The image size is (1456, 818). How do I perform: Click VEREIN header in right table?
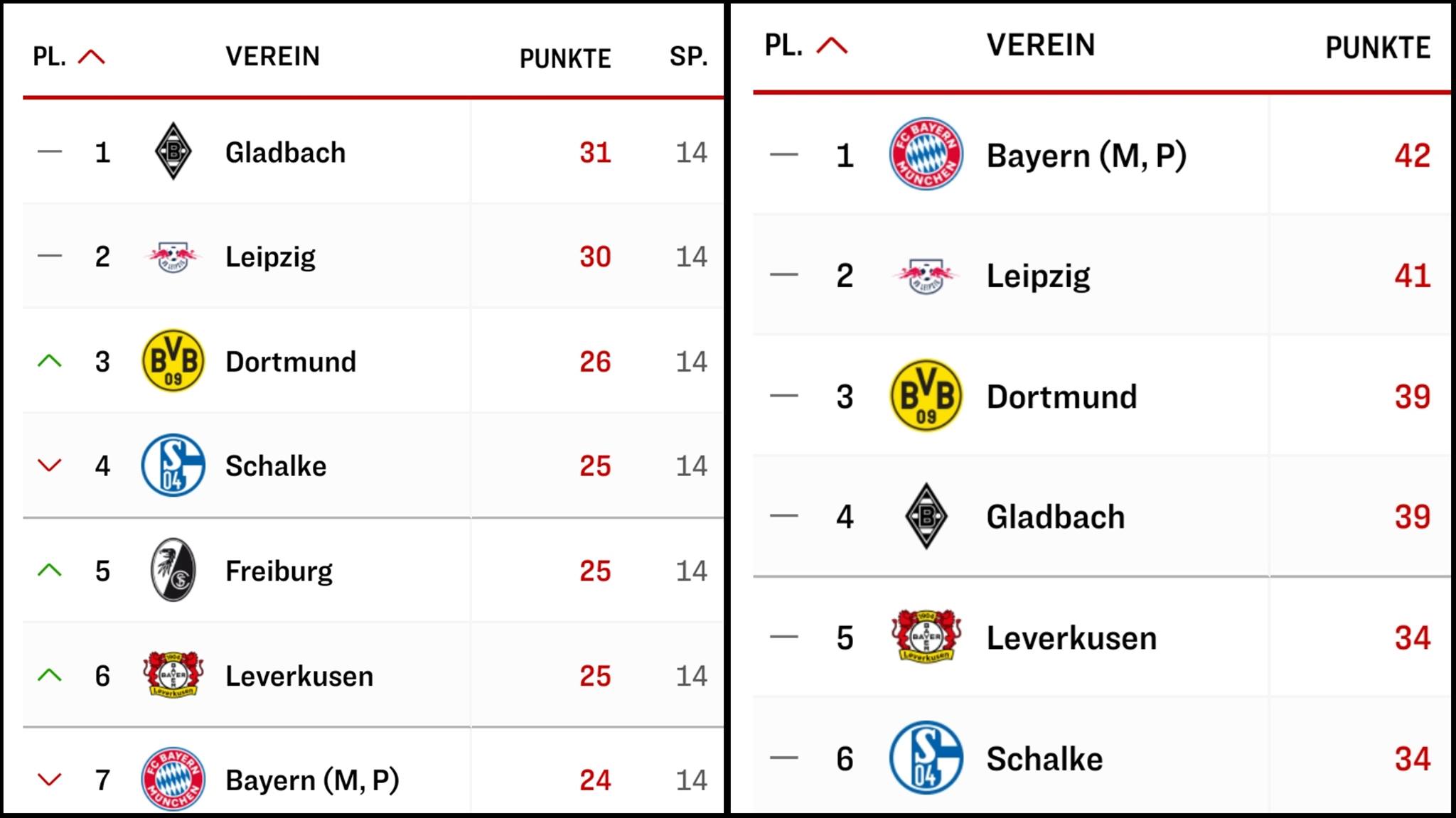[x=1041, y=45]
